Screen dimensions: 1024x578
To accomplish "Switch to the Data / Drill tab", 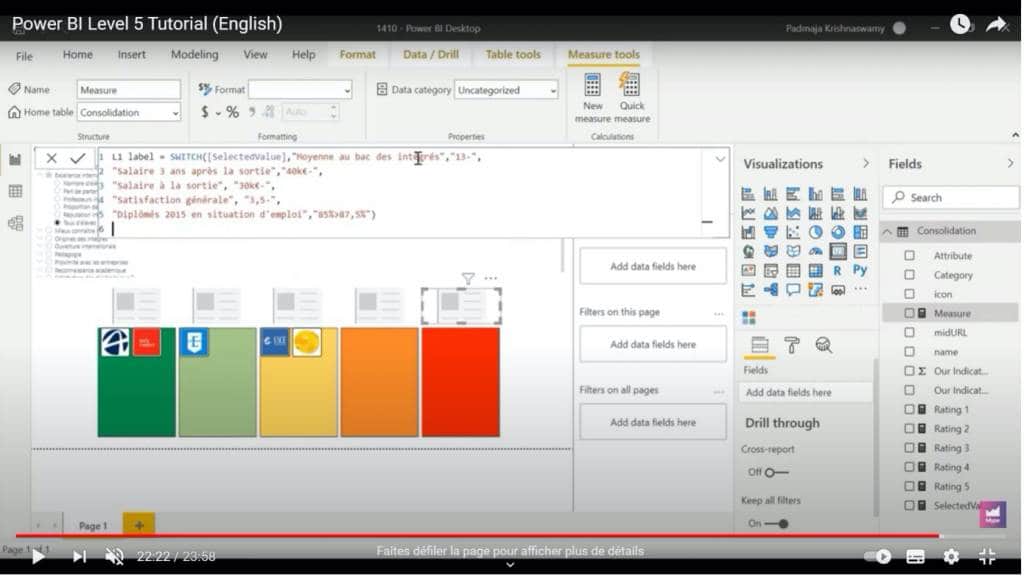I will point(431,55).
